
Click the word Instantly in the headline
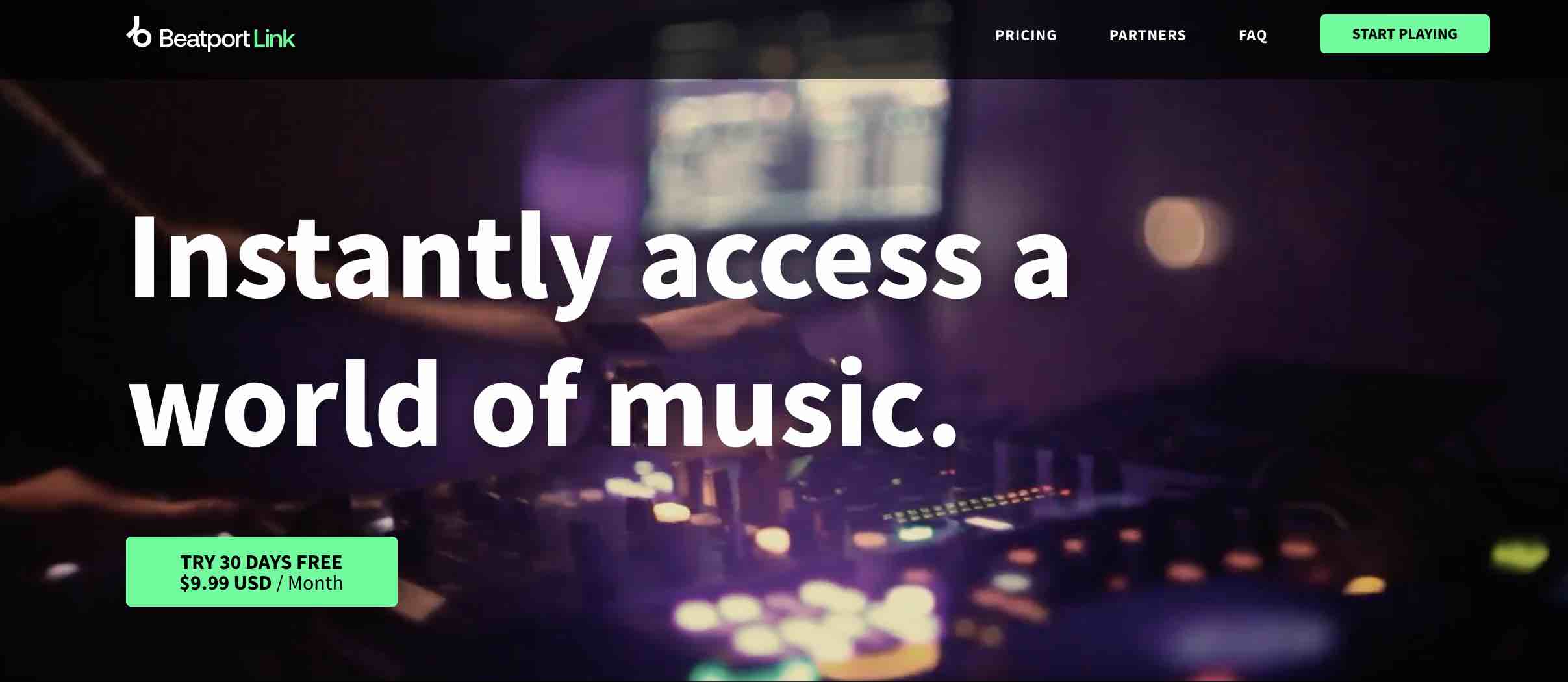[x=370, y=260]
